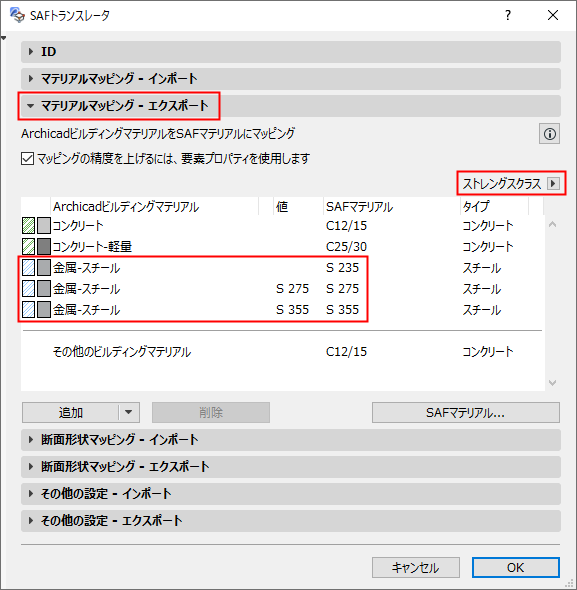Click the SAF translator app icon in title bar
The height and width of the screenshot is (590, 577).
[x=17, y=15]
